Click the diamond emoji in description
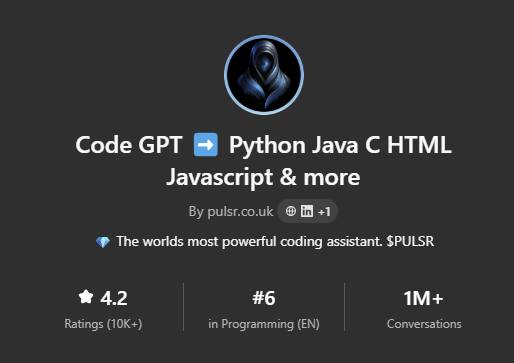Image resolution: width=514 pixels, height=363 pixels. coord(103,242)
